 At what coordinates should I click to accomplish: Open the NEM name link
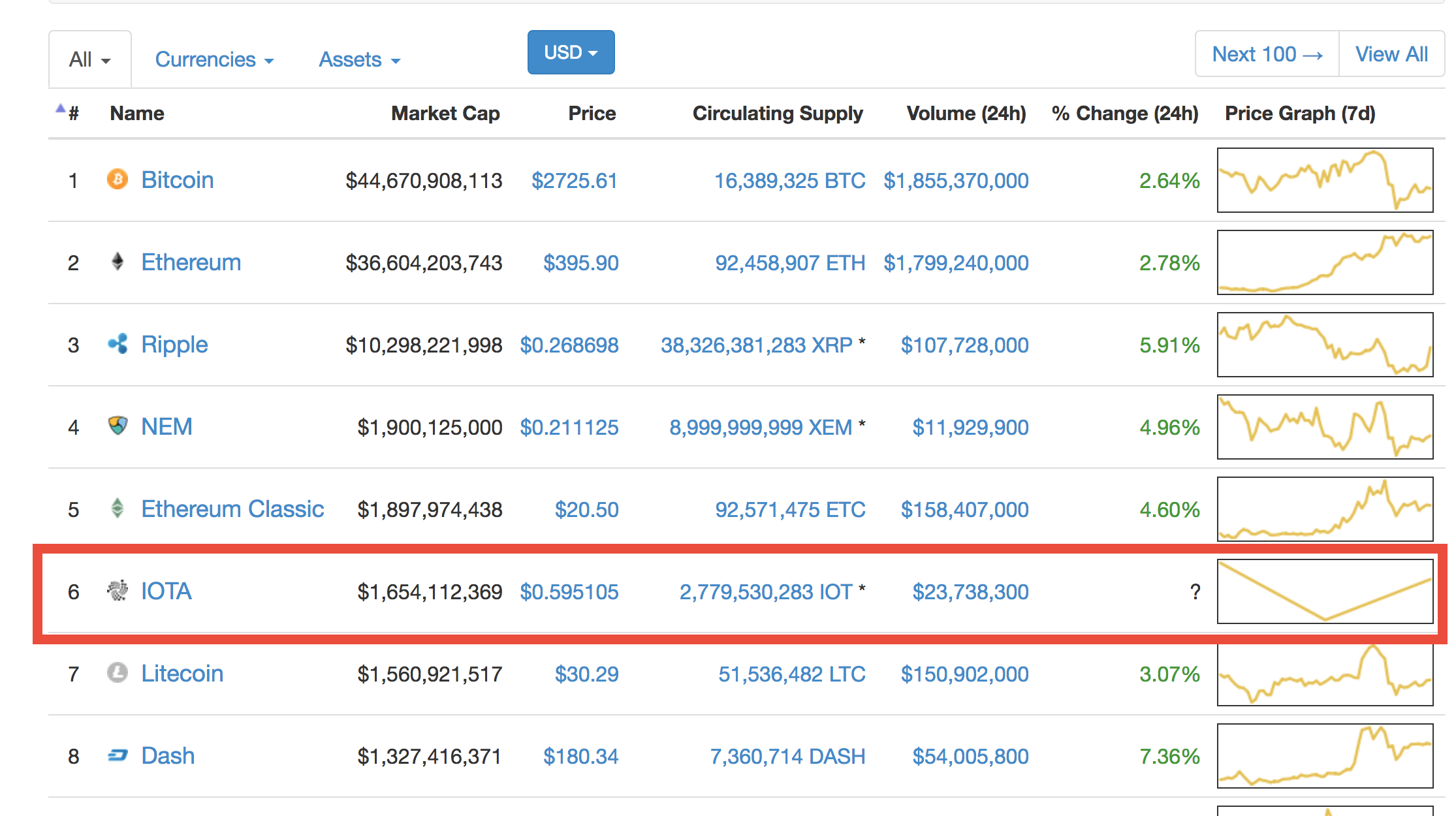coord(166,426)
